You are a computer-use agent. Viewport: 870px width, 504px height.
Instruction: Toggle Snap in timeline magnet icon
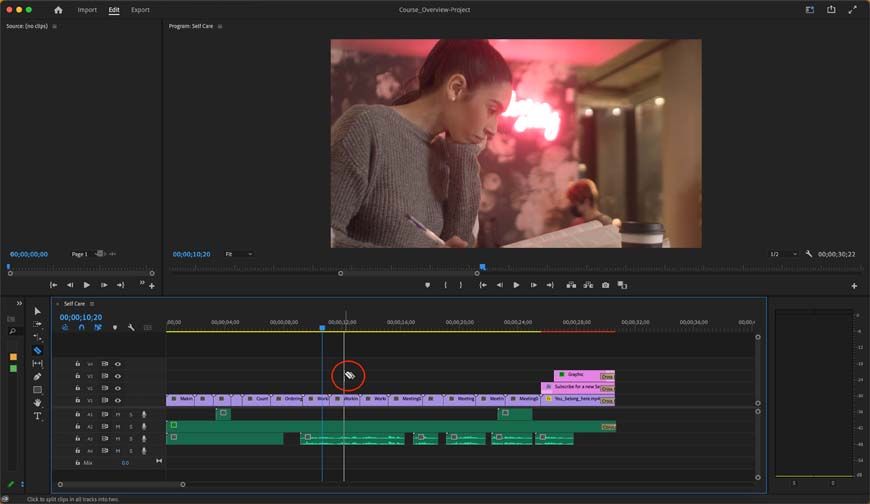[82, 327]
